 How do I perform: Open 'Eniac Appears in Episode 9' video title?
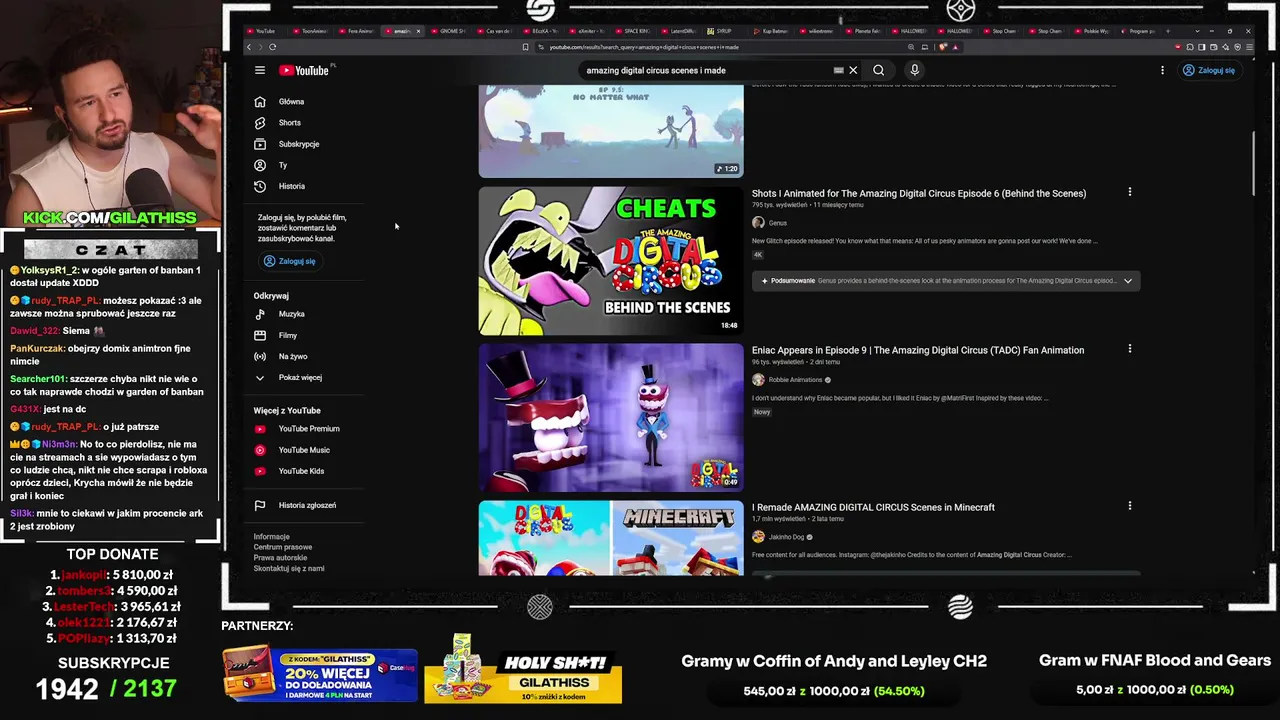(918, 350)
